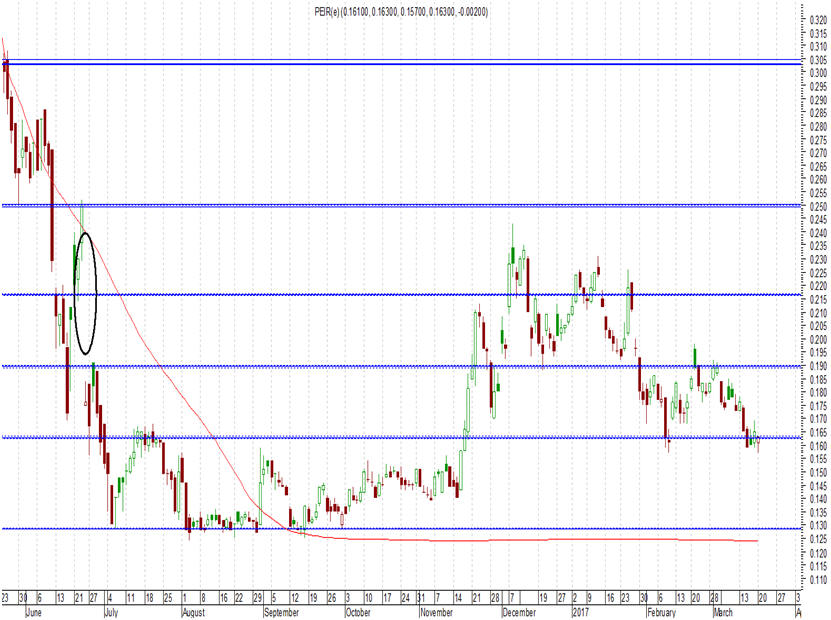Select the March month label

[723, 613]
